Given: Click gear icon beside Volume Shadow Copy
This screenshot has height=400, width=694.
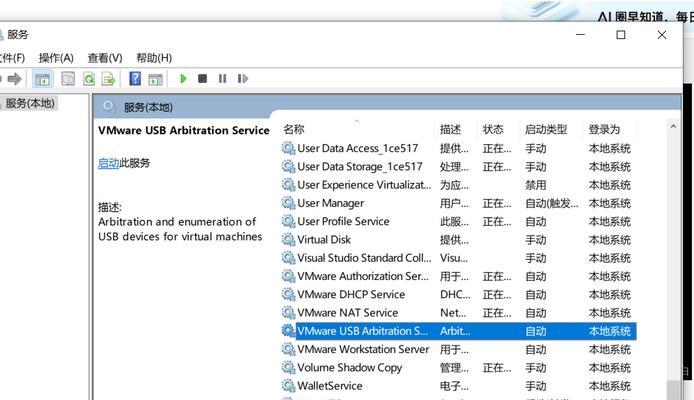Looking at the screenshot, I should click(288, 367).
